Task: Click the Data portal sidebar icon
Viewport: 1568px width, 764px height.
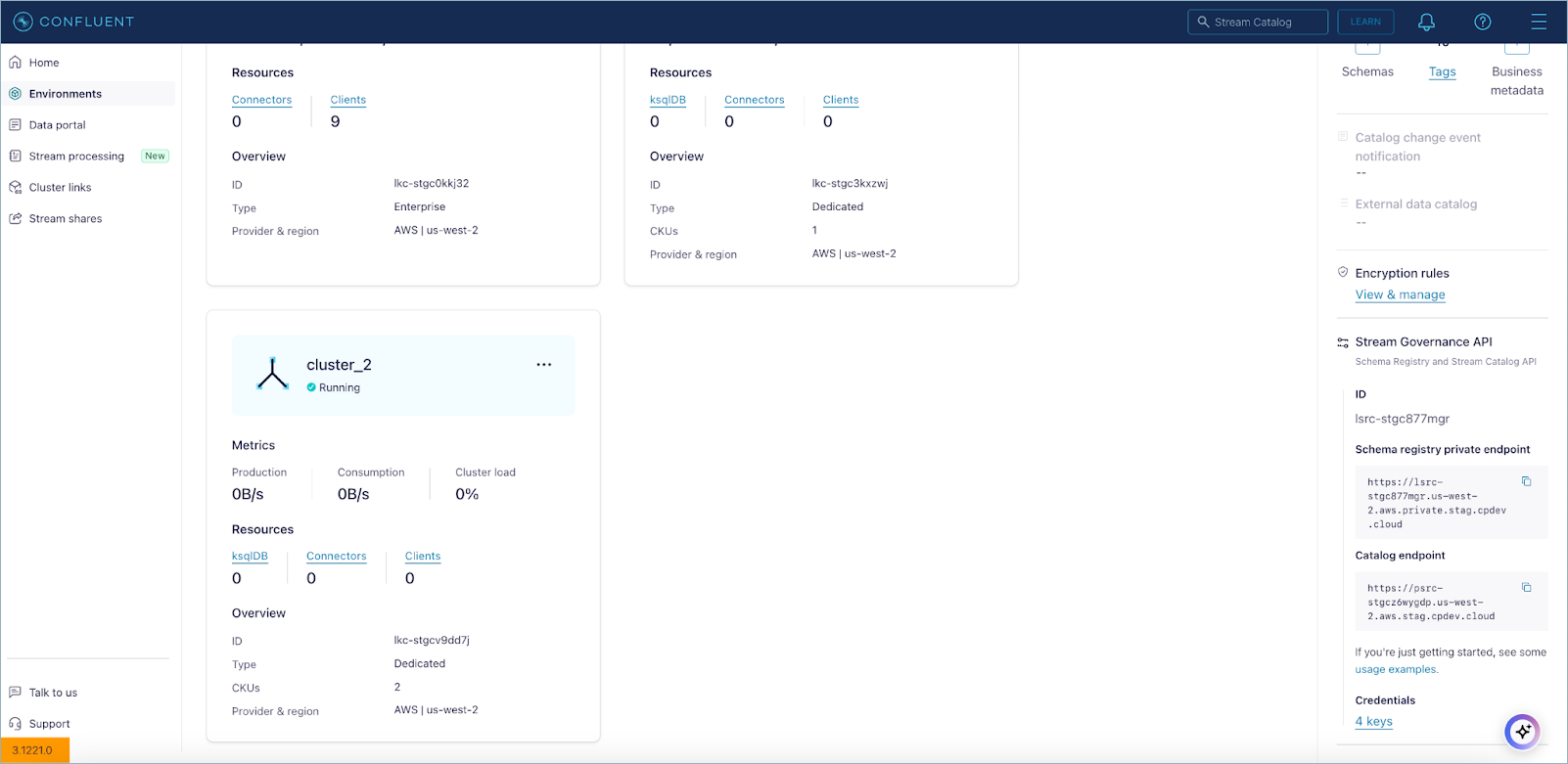Action: click(x=15, y=125)
